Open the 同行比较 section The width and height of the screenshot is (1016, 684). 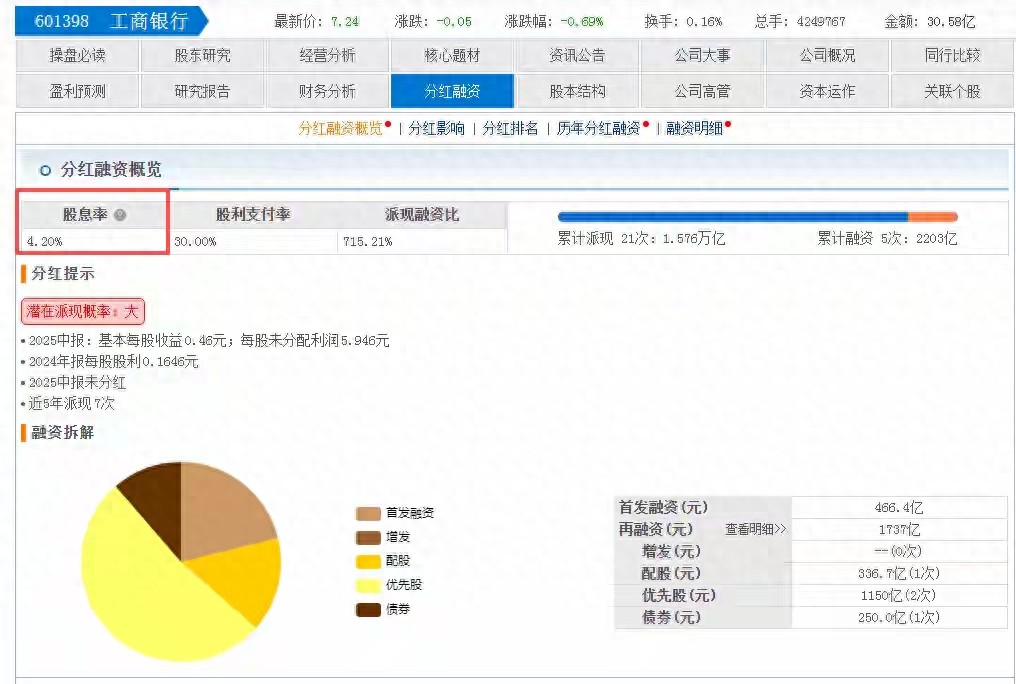point(952,55)
